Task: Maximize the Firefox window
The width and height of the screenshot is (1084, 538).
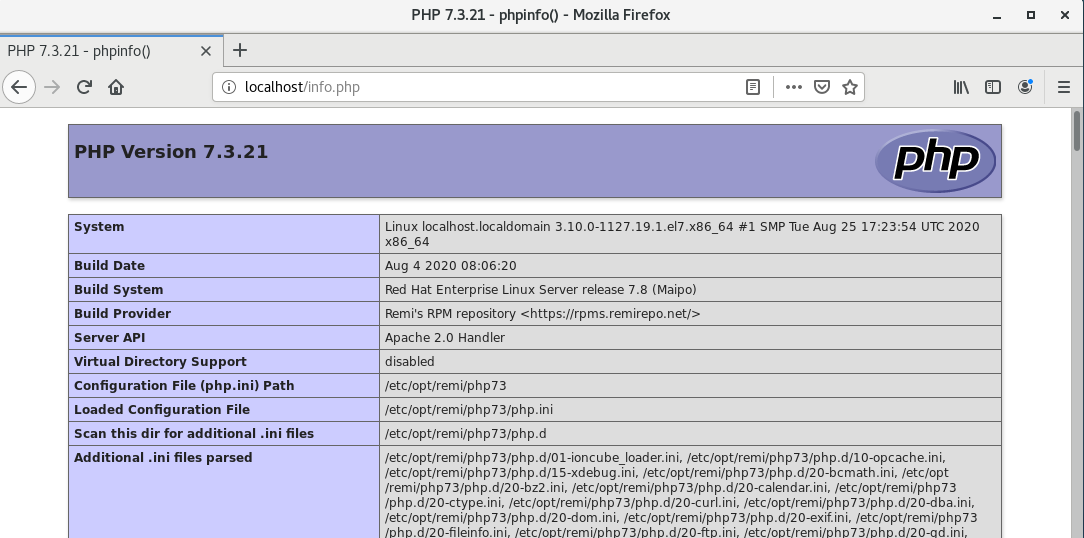Action: point(1031,15)
